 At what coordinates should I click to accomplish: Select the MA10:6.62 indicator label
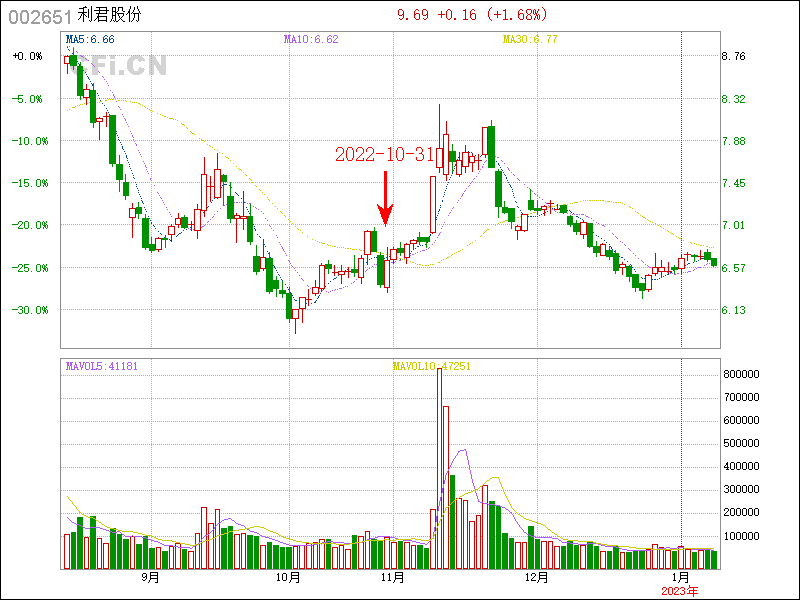pos(311,39)
